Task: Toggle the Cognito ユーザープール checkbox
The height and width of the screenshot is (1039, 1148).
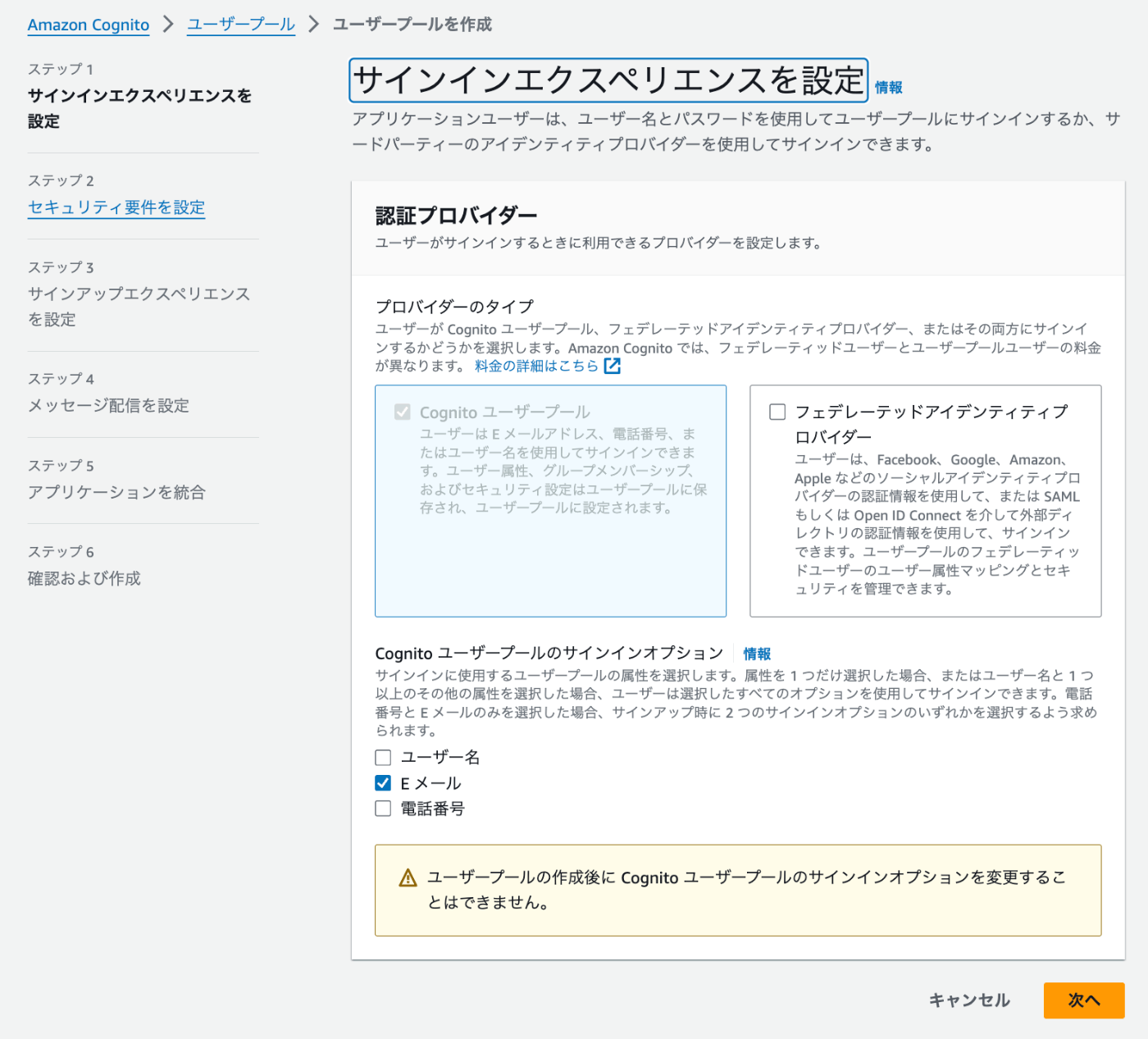Action: pyautogui.click(x=402, y=412)
